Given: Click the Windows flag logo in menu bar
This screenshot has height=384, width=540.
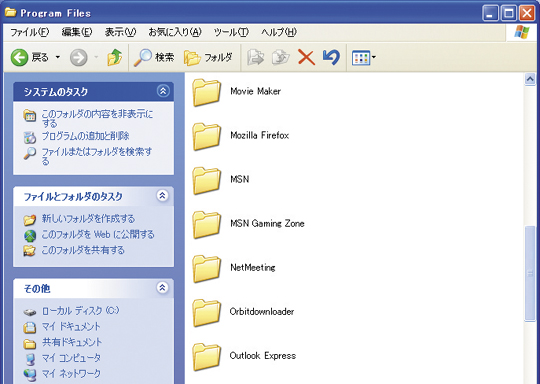Looking at the screenshot, I should tap(522, 32).
